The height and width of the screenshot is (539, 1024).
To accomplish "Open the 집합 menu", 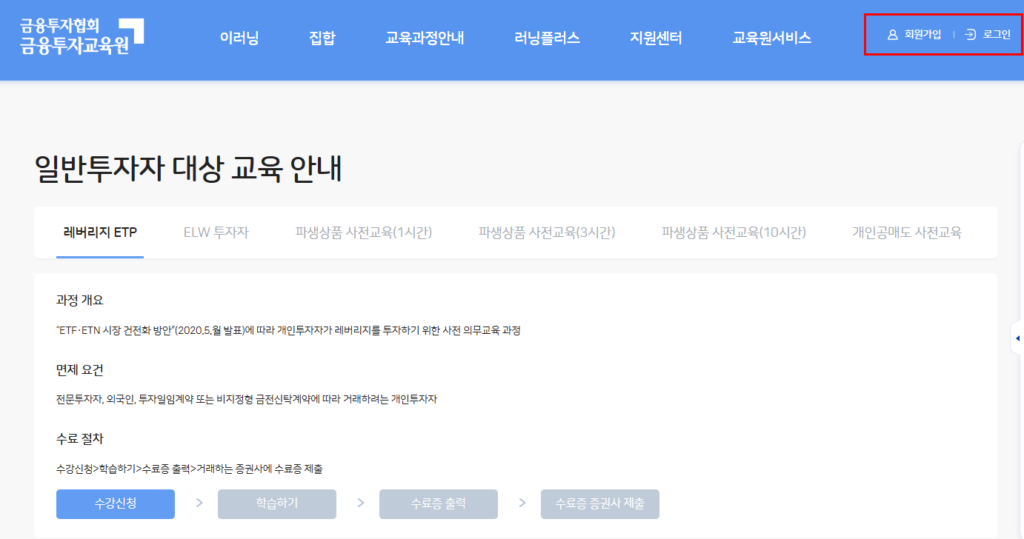I will (x=322, y=38).
